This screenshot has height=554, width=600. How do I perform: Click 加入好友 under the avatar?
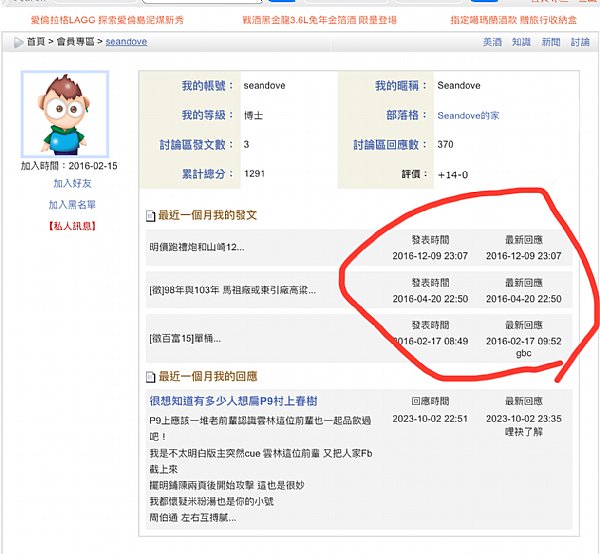click(x=72, y=183)
